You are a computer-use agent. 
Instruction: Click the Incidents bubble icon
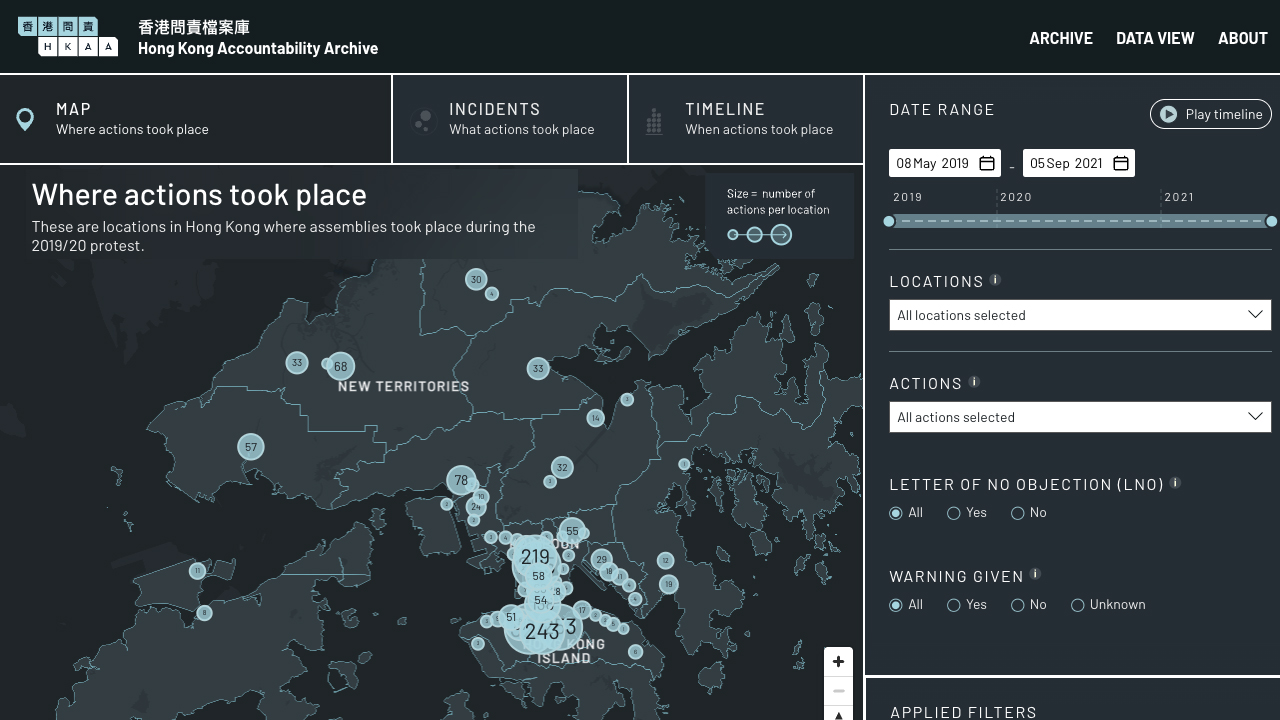click(423, 121)
